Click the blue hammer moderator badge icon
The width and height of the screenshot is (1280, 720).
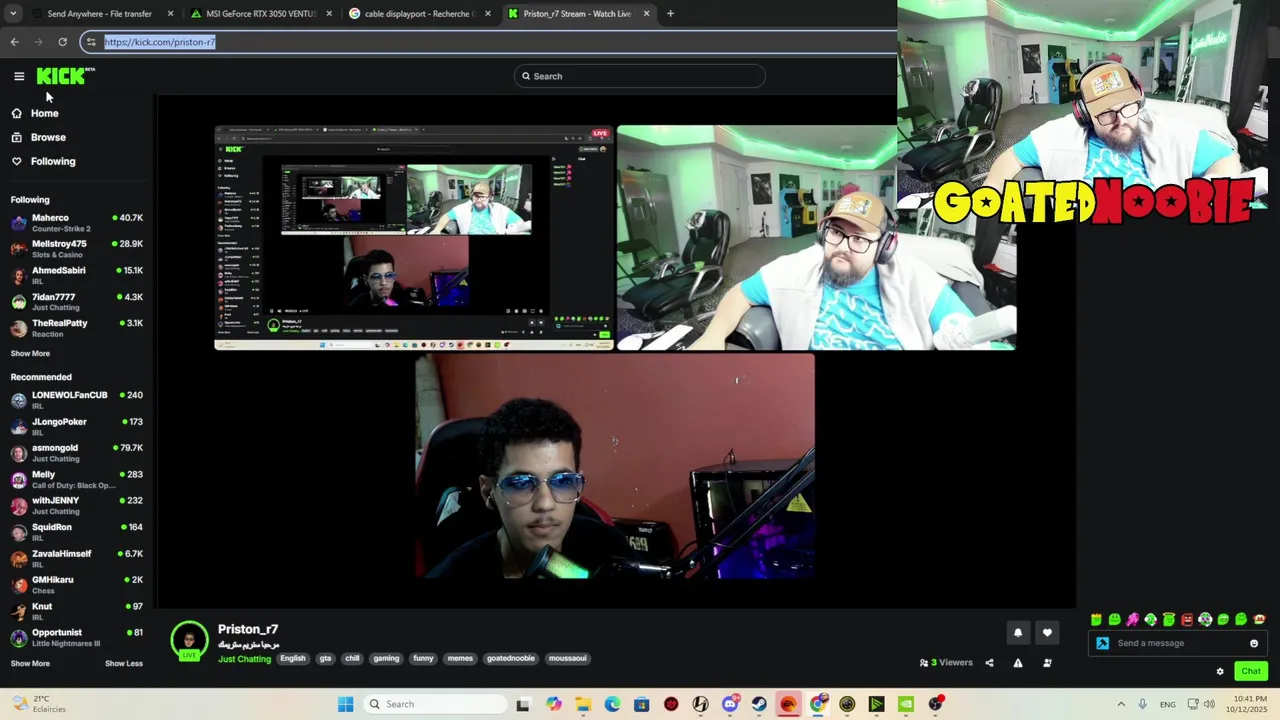coord(1102,643)
